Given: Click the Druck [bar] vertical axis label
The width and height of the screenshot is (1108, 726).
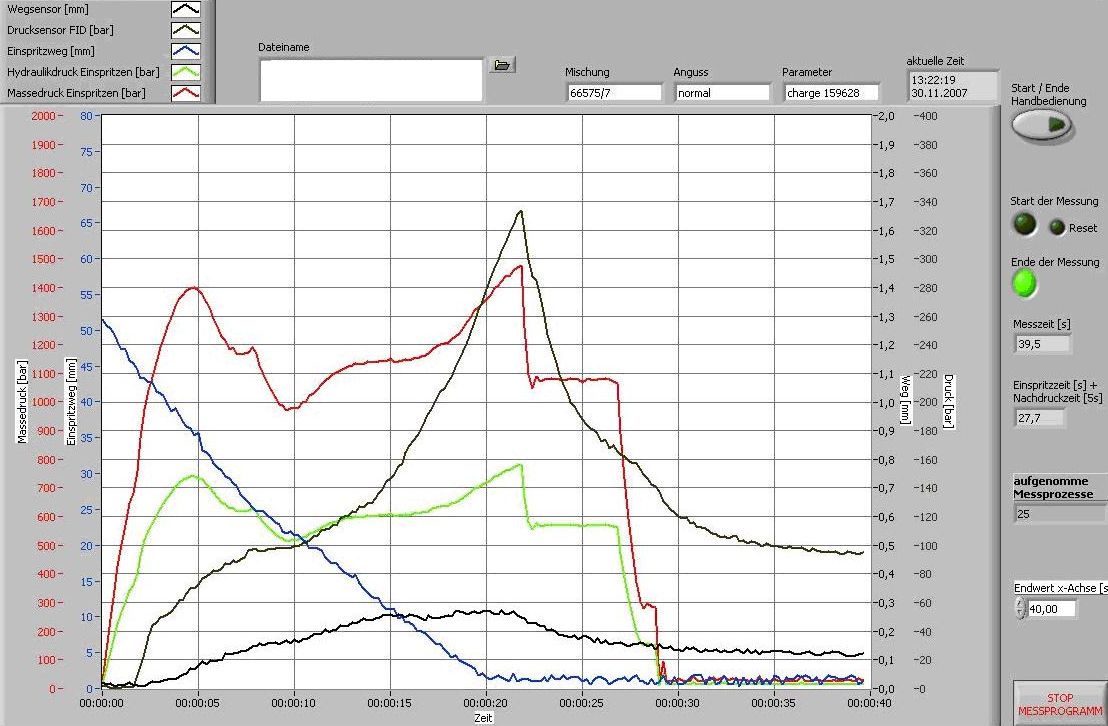Looking at the screenshot, I should pos(948,401).
